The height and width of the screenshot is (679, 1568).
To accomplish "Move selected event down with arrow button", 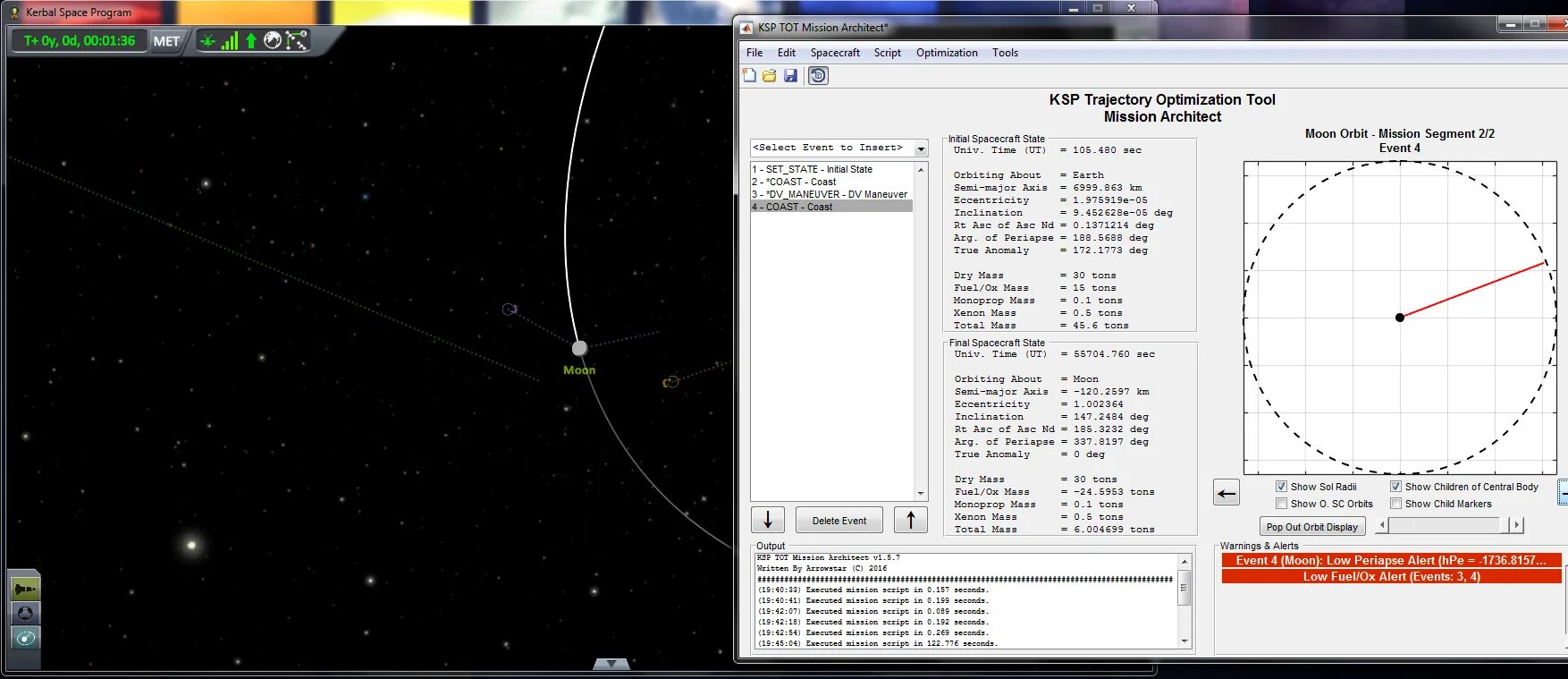I will pos(768,520).
